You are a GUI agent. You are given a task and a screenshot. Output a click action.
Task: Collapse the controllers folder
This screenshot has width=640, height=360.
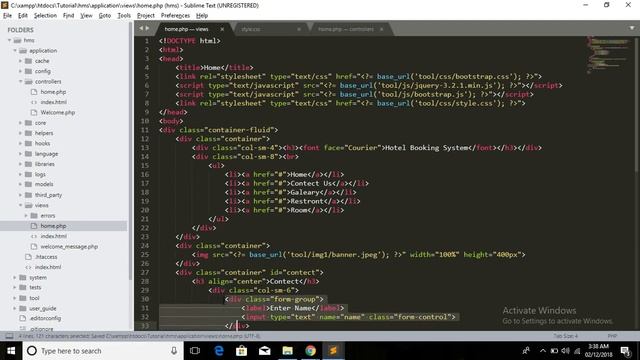tap(20, 82)
